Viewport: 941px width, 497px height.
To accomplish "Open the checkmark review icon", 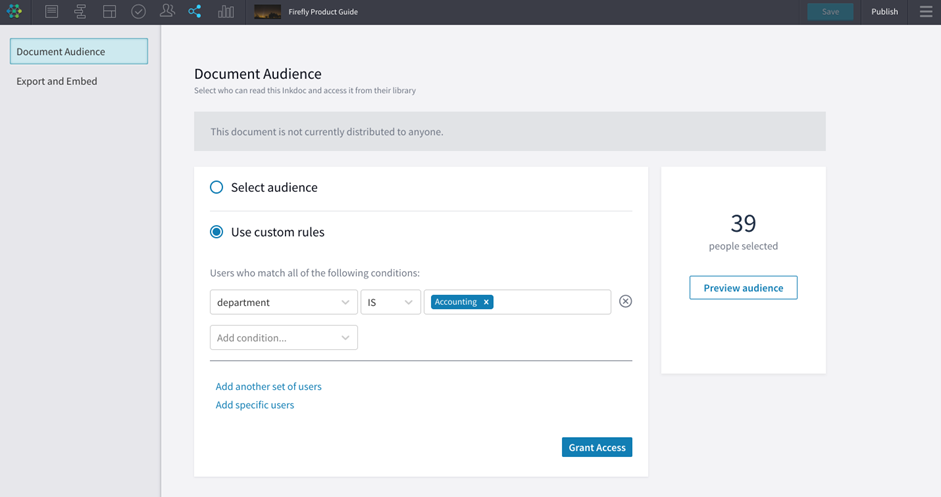I will coord(138,12).
